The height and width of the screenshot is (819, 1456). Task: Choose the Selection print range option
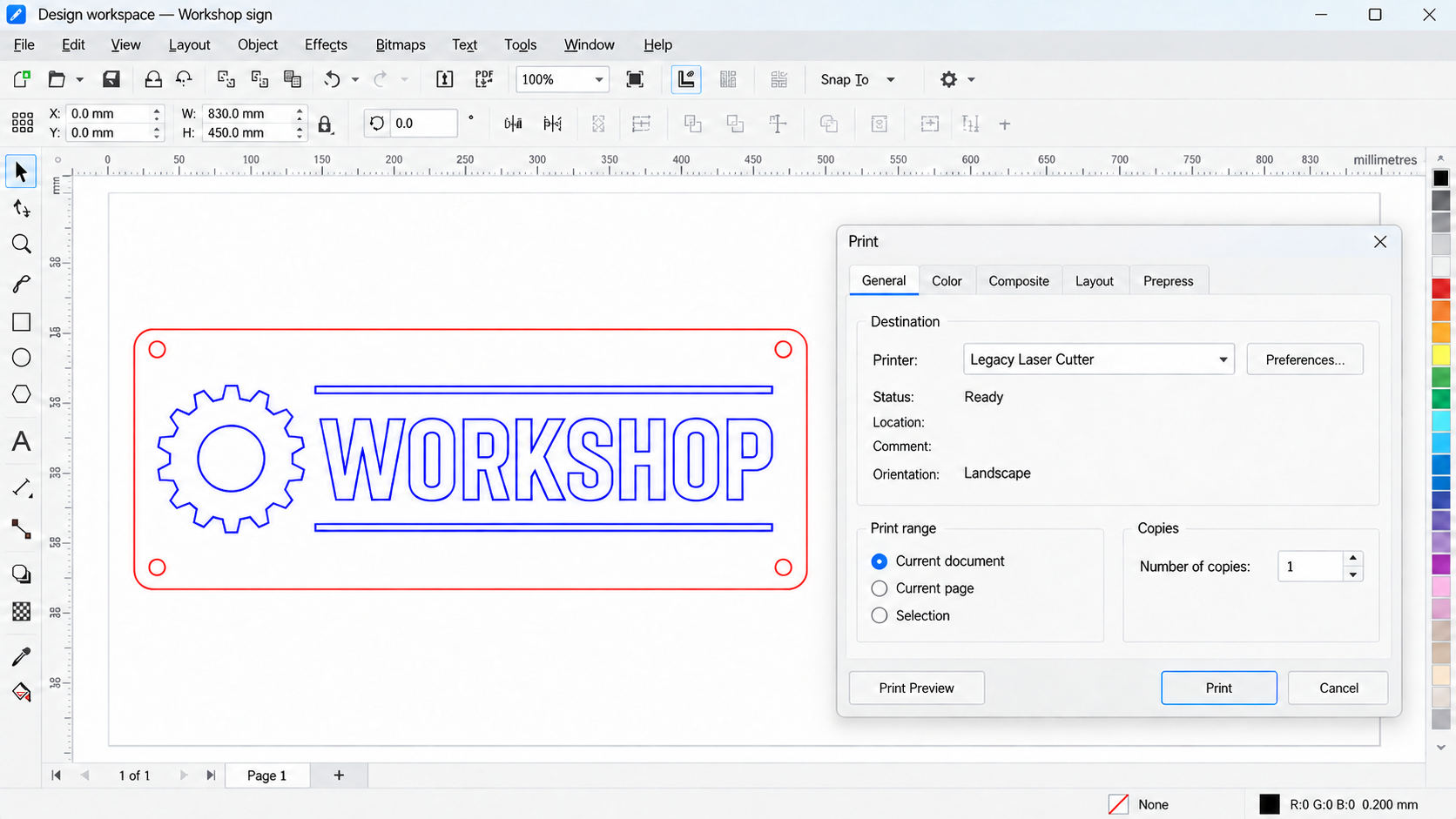[880, 615]
